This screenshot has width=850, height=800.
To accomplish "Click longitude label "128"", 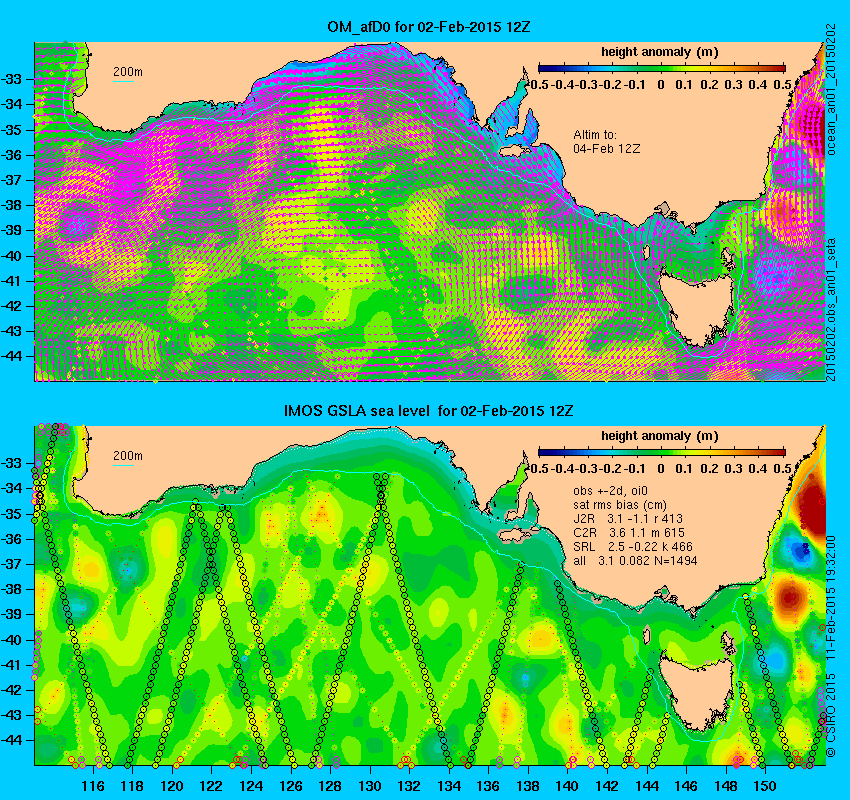I will [331, 786].
